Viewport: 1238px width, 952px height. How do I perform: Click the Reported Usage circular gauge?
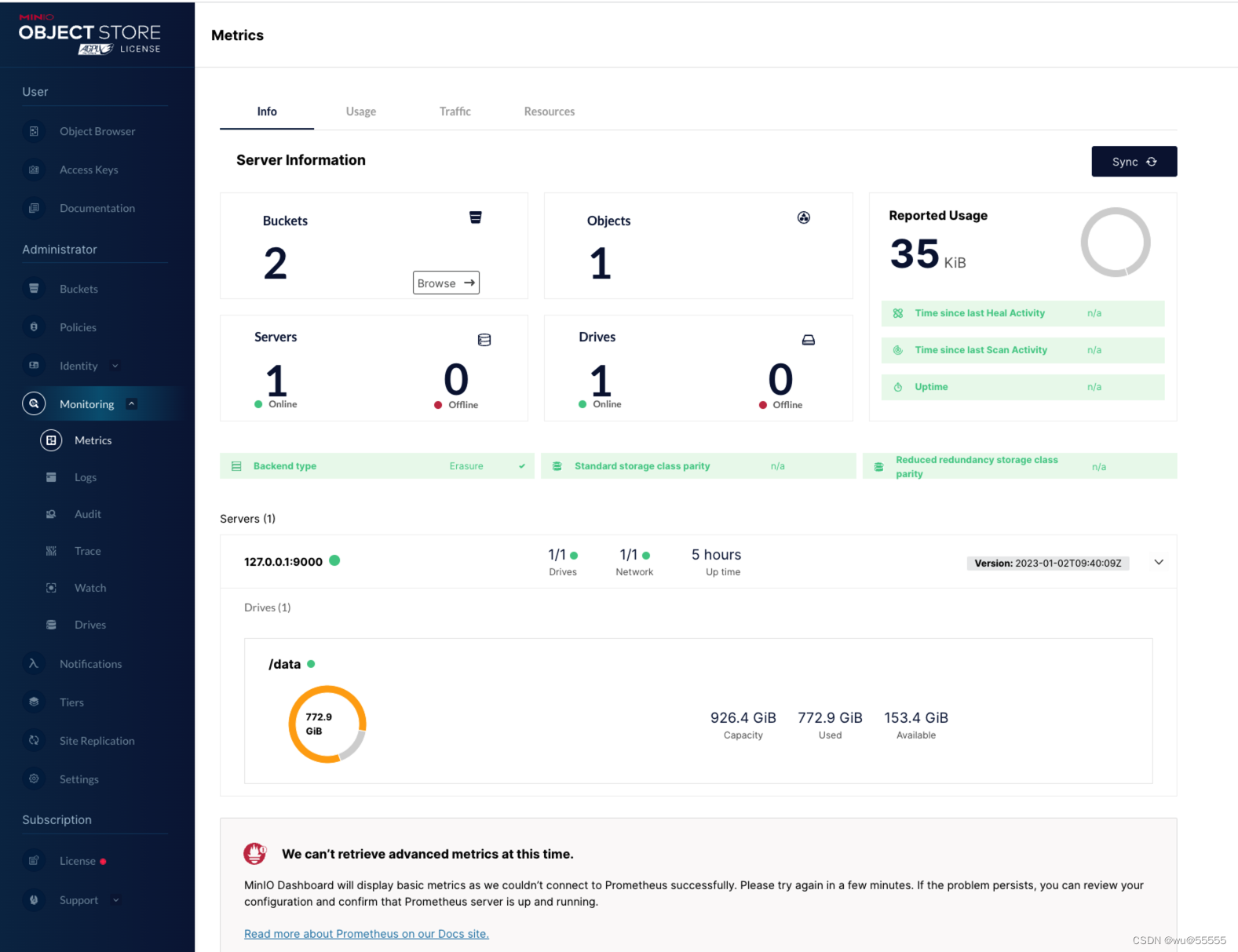(1116, 243)
